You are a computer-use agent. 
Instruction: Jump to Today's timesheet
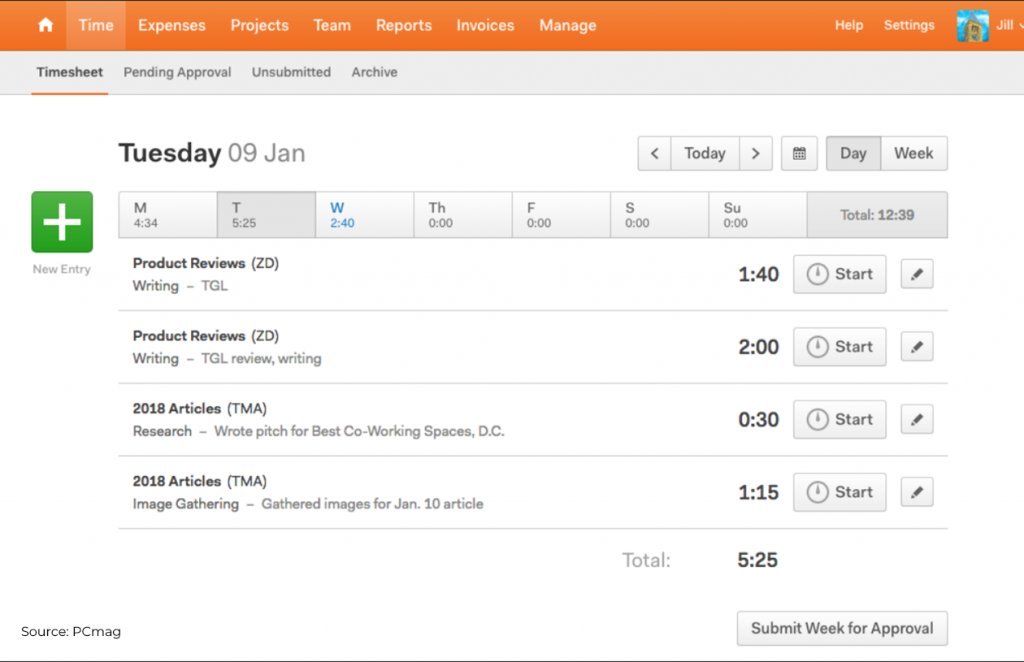tap(704, 153)
